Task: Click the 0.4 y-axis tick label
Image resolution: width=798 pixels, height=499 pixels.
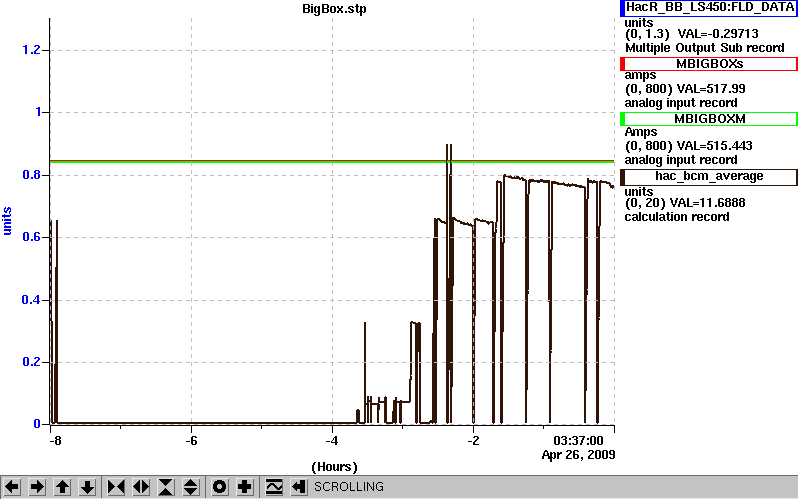Action: tap(31, 300)
